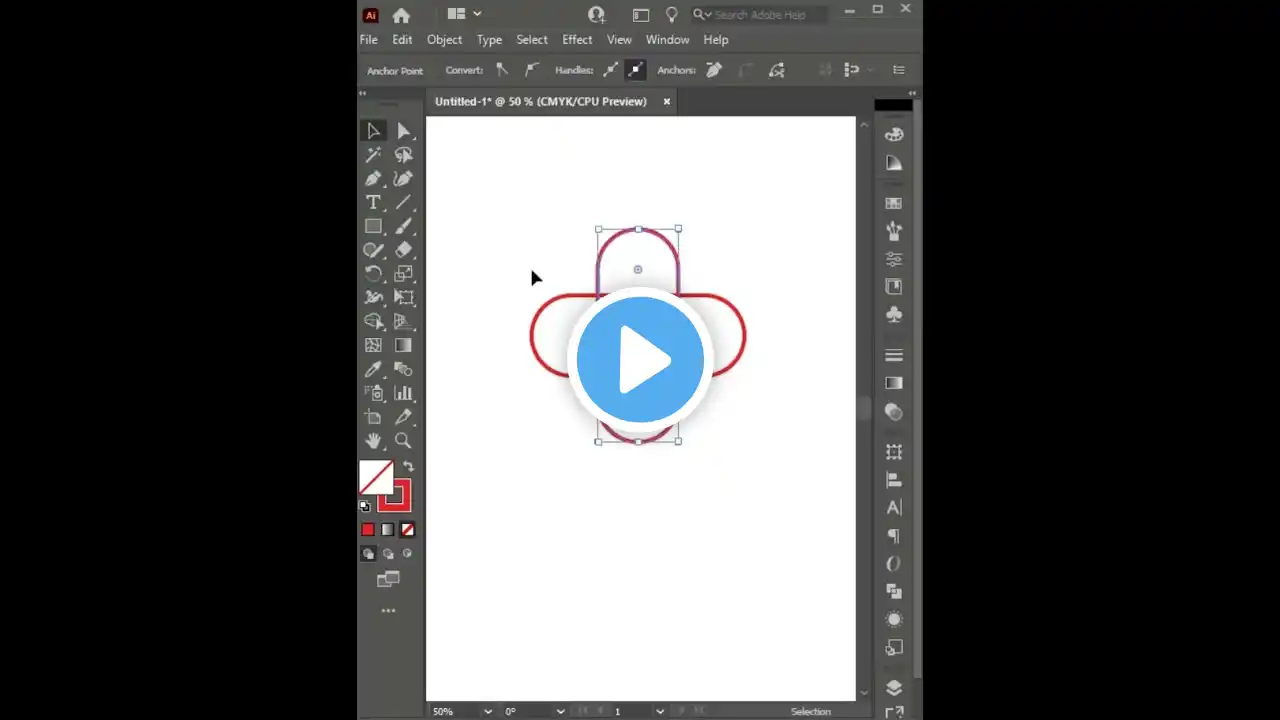1280x720 pixels.
Task: Open the Color panel icon
Action: pyautogui.click(x=893, y=134)
